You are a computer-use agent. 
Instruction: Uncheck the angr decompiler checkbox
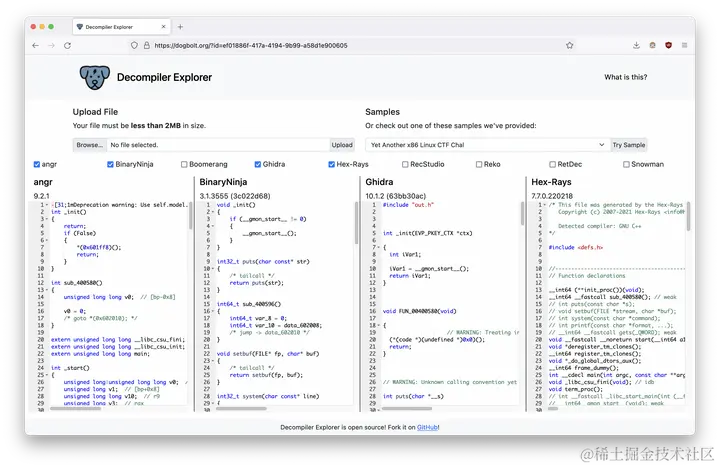tap(37, 164)
